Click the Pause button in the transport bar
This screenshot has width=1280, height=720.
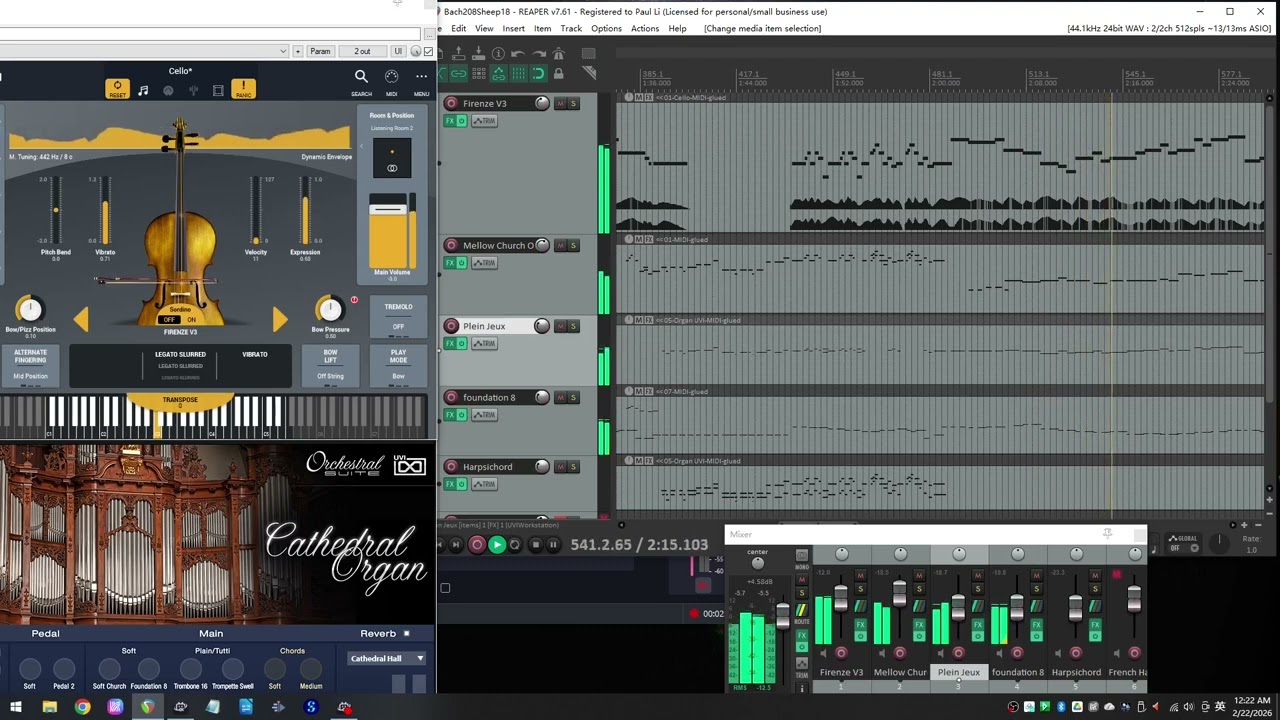click(553, 545)
